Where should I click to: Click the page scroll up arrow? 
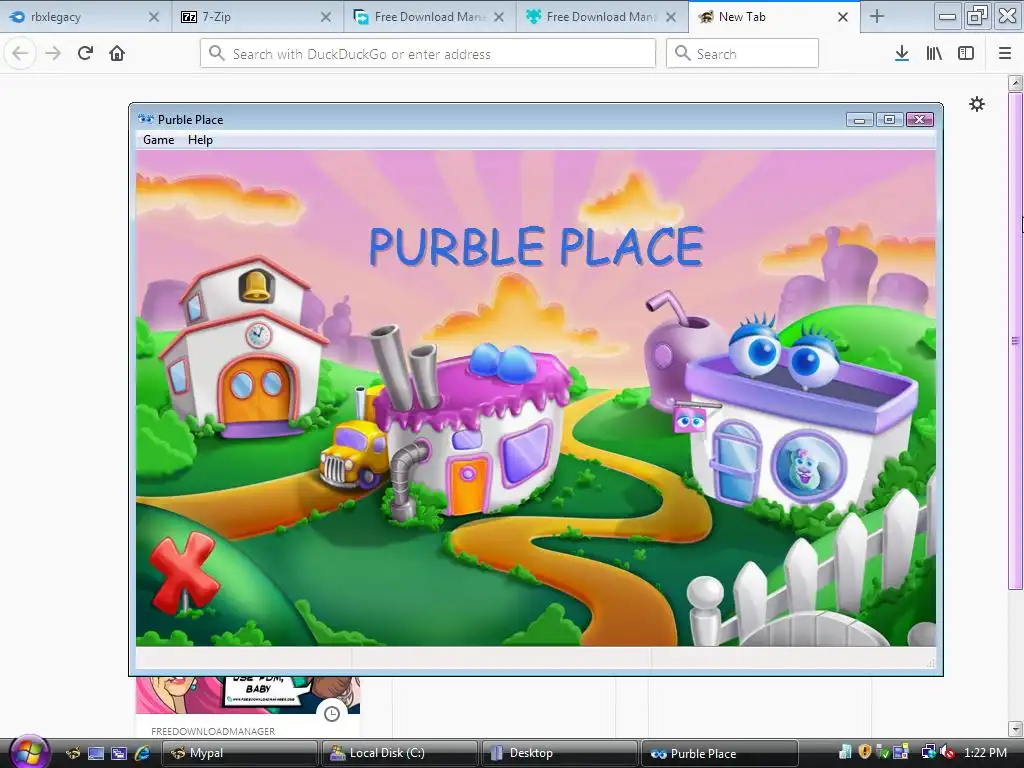(1015, 83)
